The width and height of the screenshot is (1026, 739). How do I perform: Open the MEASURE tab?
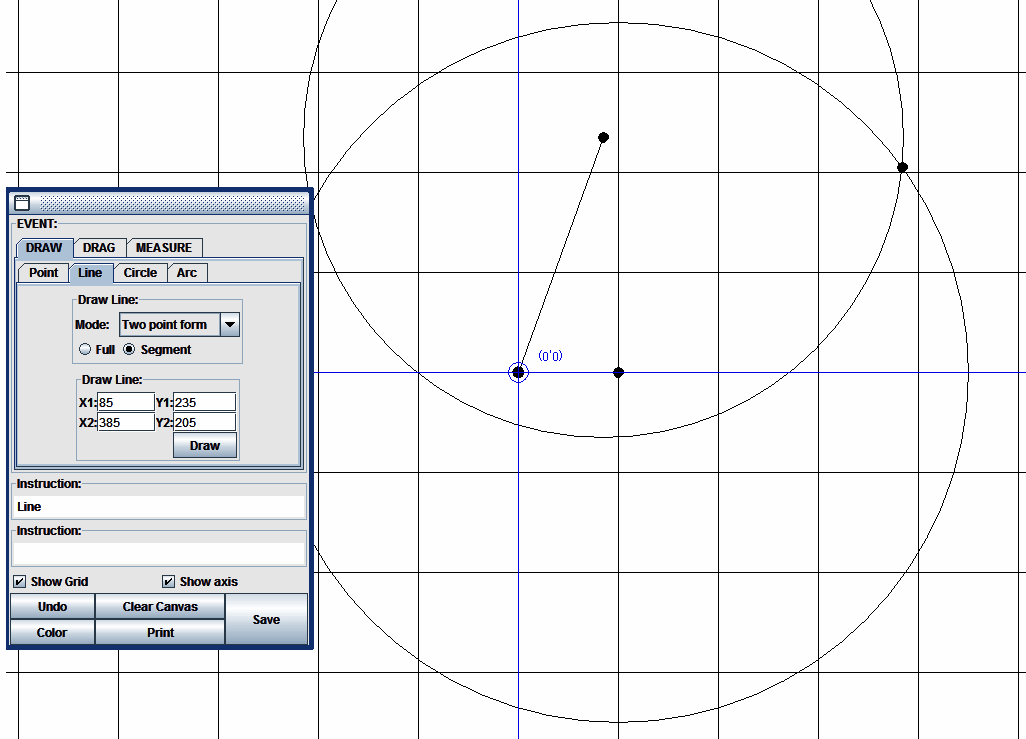click(x=164, y=248)
